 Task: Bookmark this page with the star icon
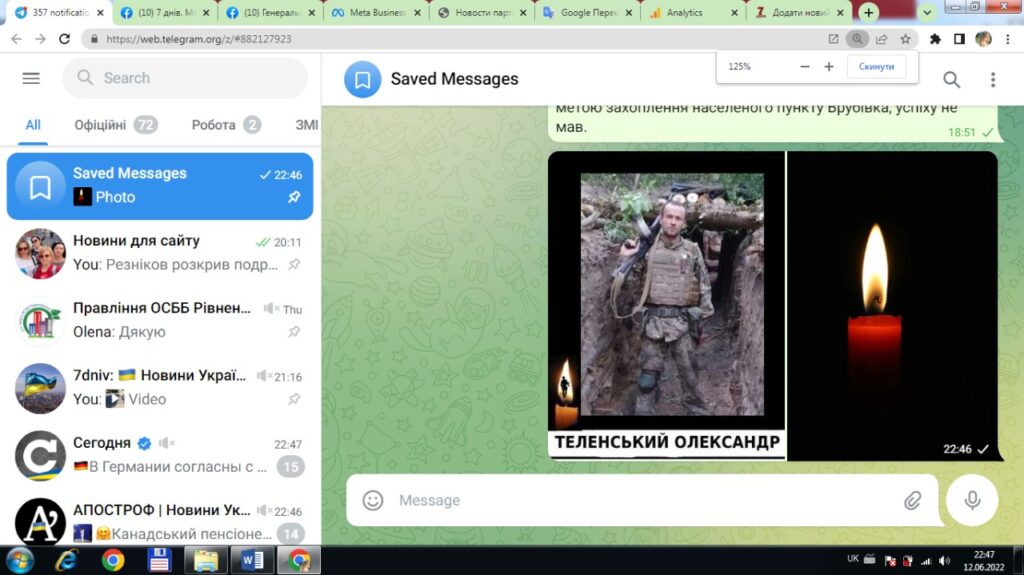[x=905, y=39]
